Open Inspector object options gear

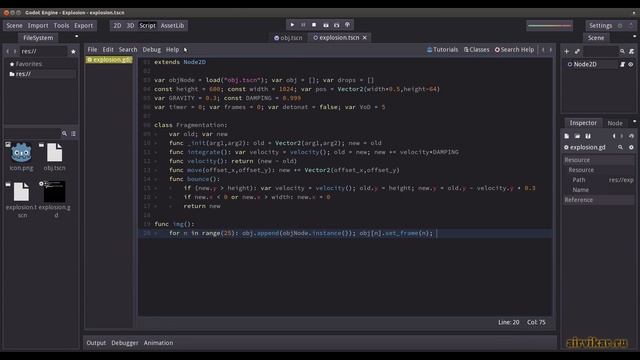[631, 147]
